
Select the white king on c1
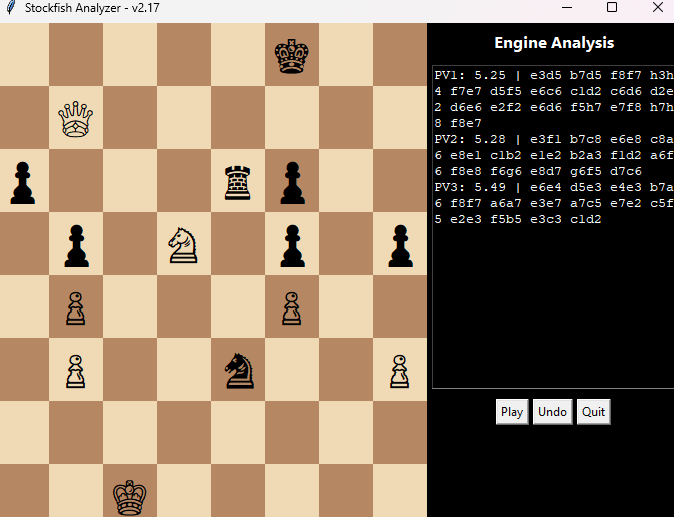pyautogui.click(x=129, y=497)
